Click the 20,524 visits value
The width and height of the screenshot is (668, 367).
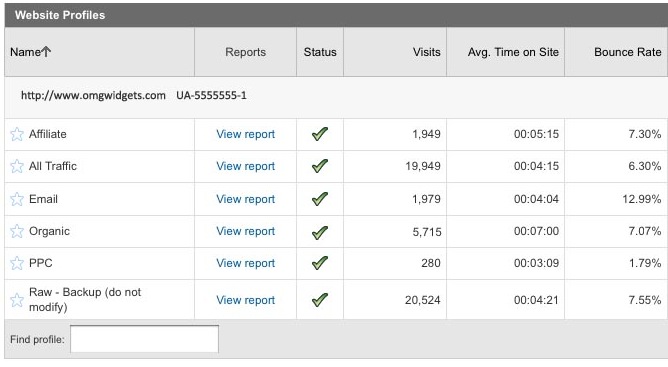tap(423, 300)
